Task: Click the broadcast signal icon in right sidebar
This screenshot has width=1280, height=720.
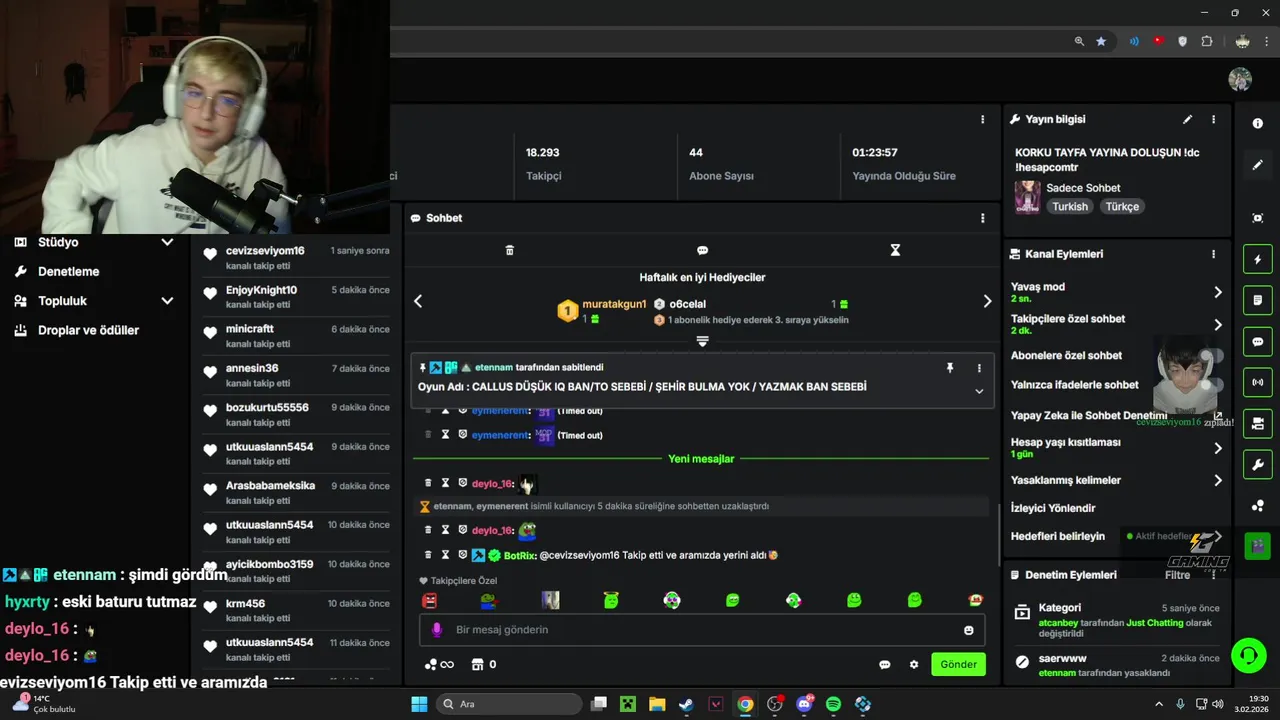Action: 1258,382
